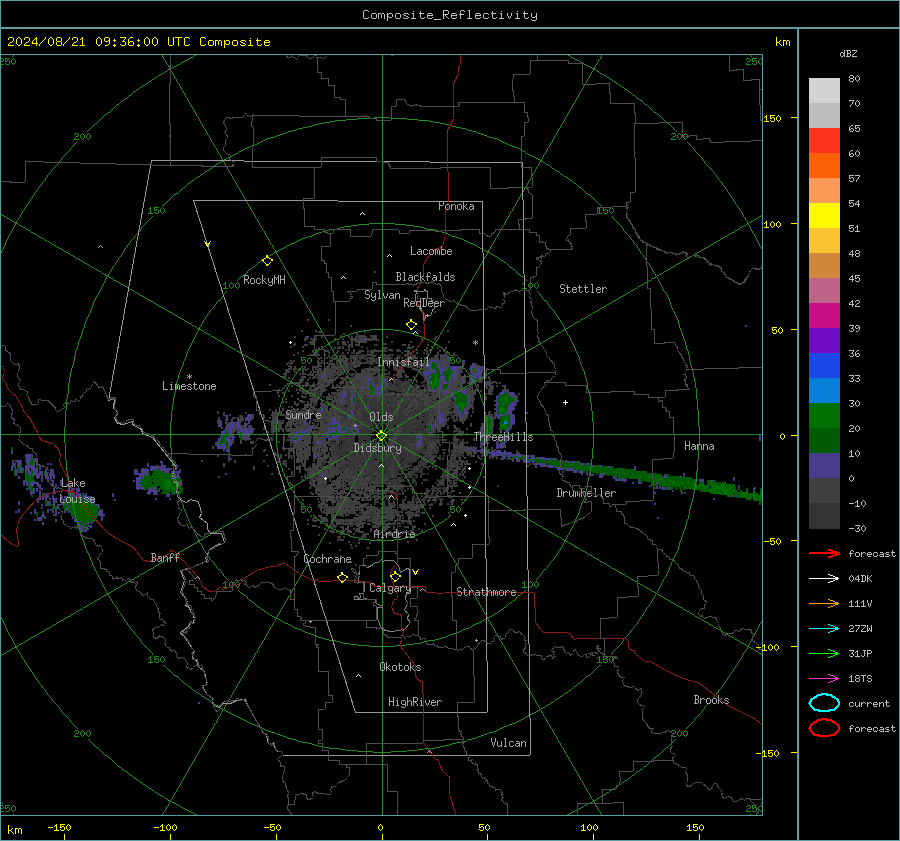Click the Ponoka label
900x841 pixels.
pyautogui.click(x=456, y=206)
